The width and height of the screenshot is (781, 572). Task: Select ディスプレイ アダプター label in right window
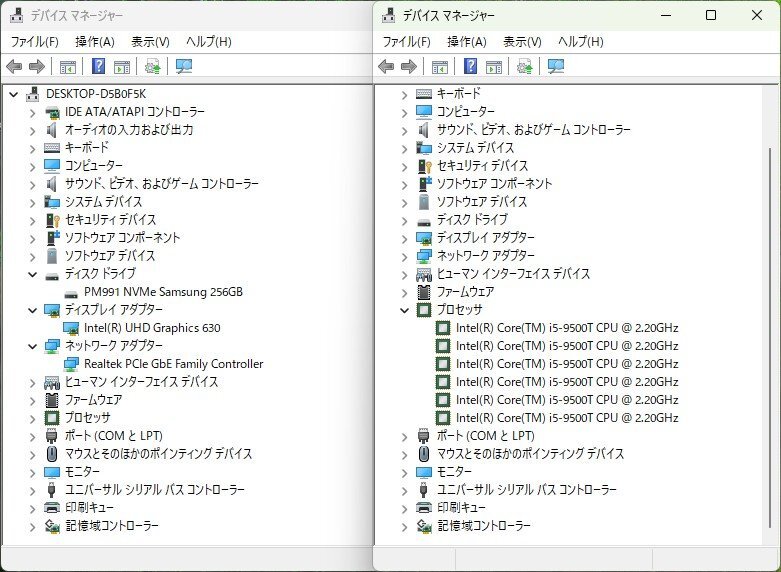[486, 238]
